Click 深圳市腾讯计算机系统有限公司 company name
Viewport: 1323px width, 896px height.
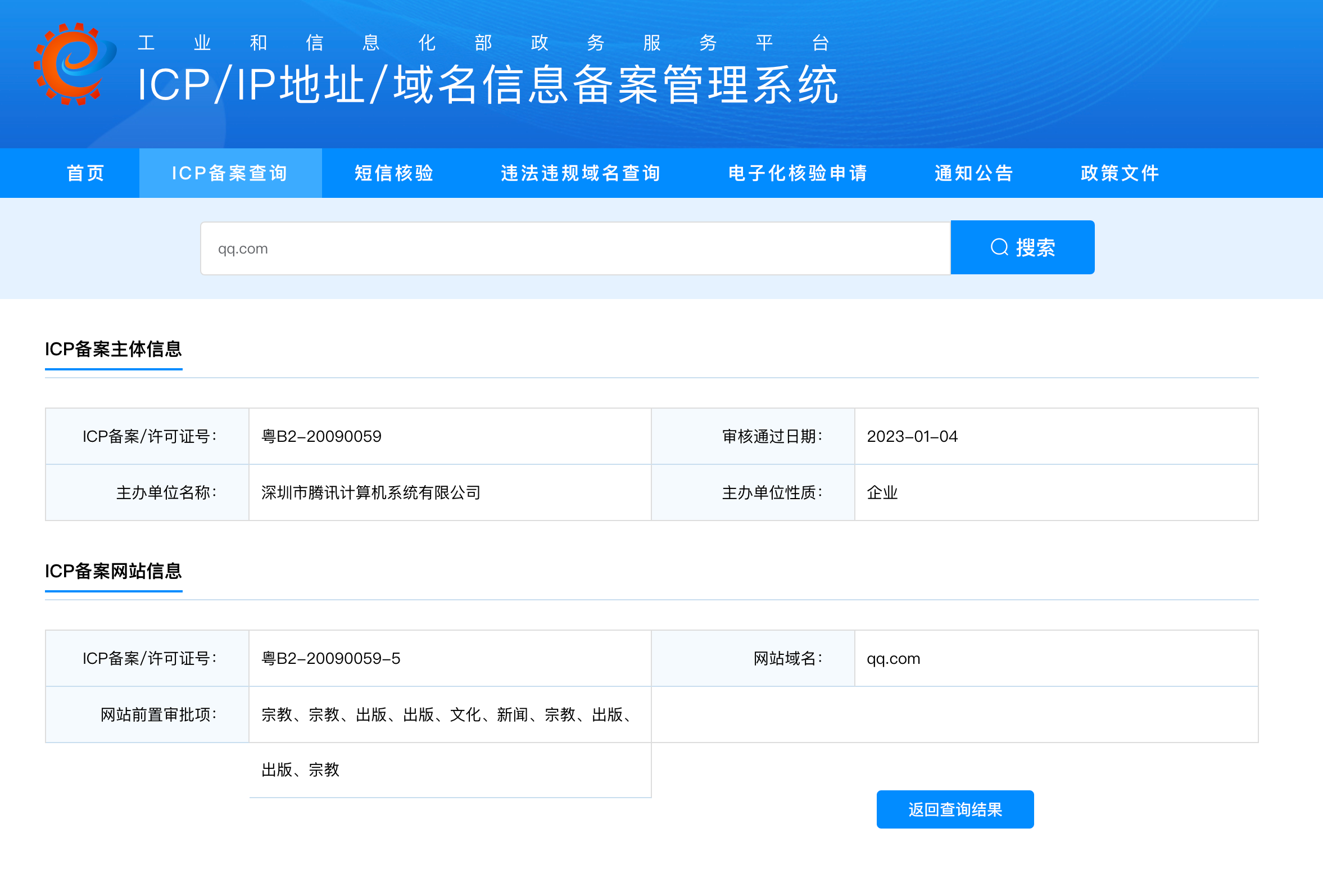coord(370,492)
